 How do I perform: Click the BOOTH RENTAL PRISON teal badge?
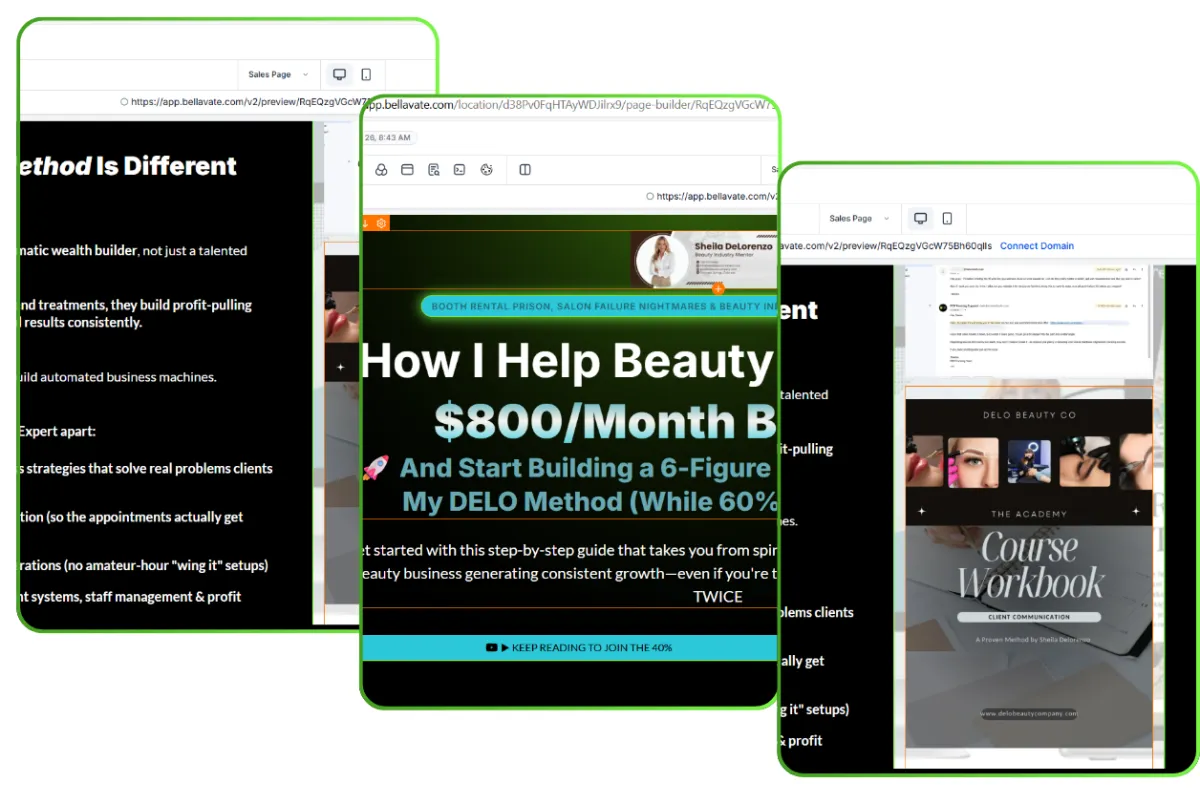pos(599,306)
